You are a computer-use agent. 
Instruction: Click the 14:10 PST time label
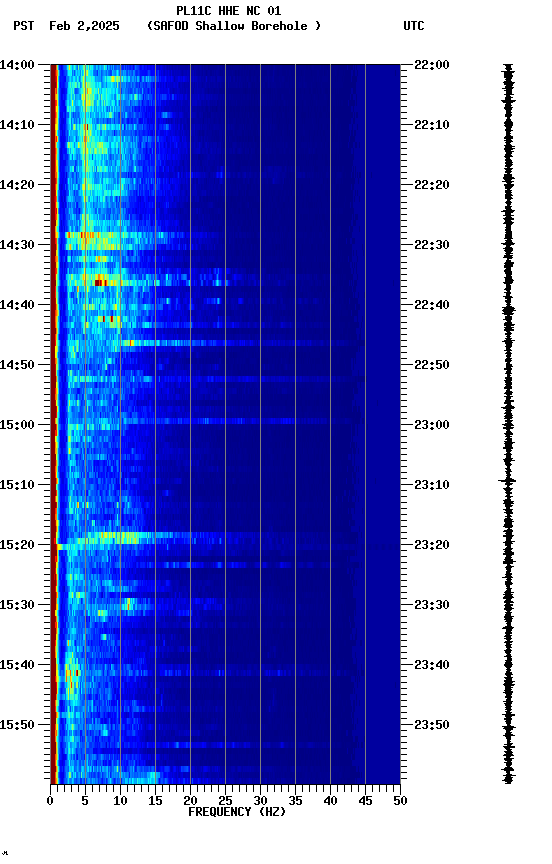point(17,125)
